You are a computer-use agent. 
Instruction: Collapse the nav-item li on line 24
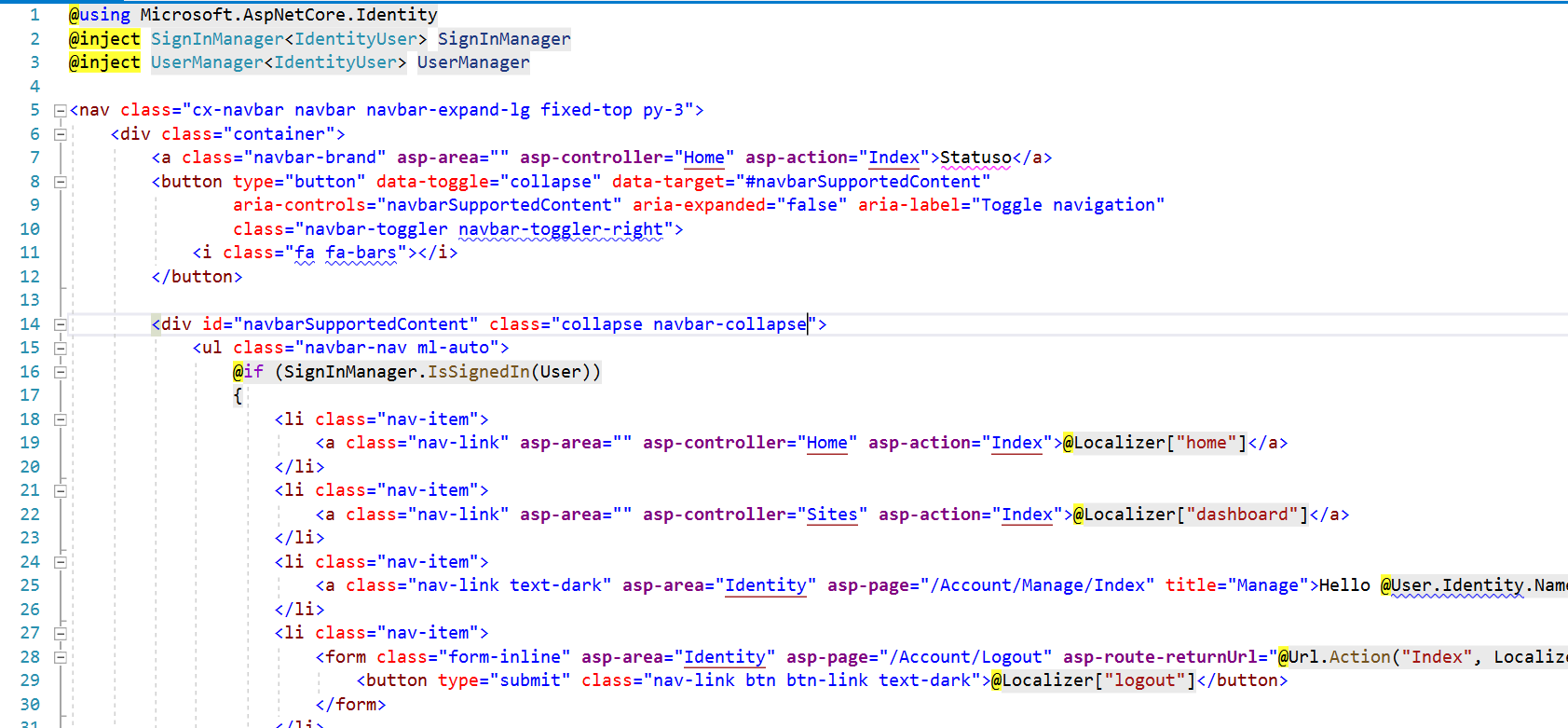tap(61, 562)
